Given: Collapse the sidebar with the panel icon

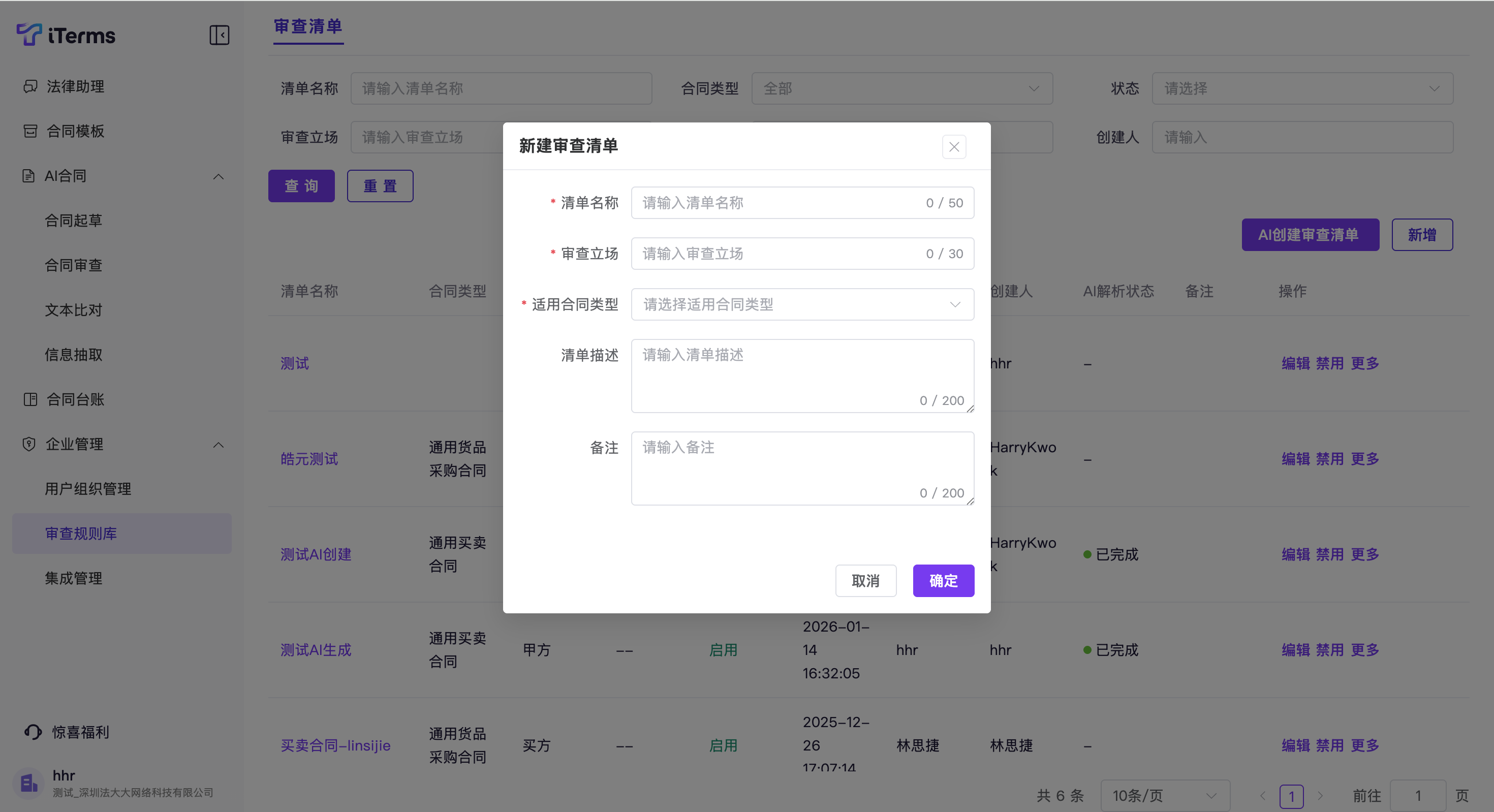Looking at the screenshot, I should coord(219,35).
